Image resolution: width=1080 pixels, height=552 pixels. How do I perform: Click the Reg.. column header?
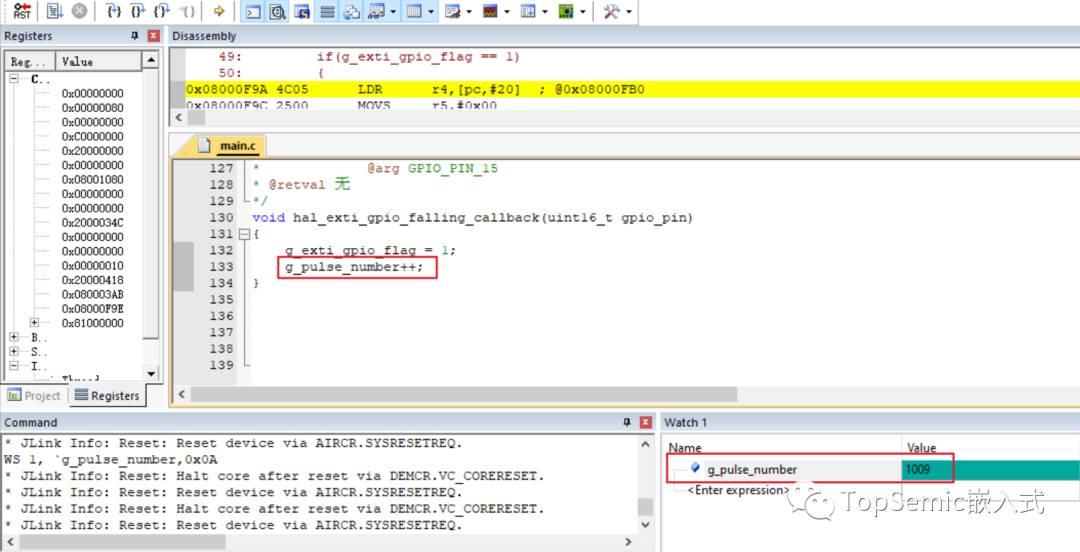(30, 61)
